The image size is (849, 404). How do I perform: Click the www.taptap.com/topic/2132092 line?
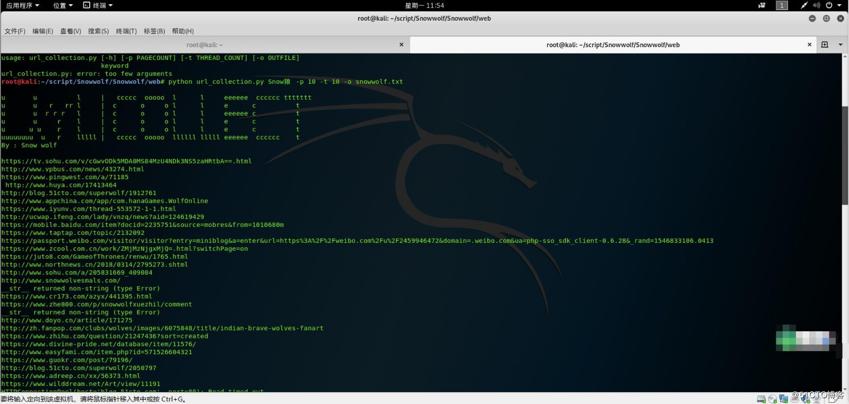pos(73,233)
